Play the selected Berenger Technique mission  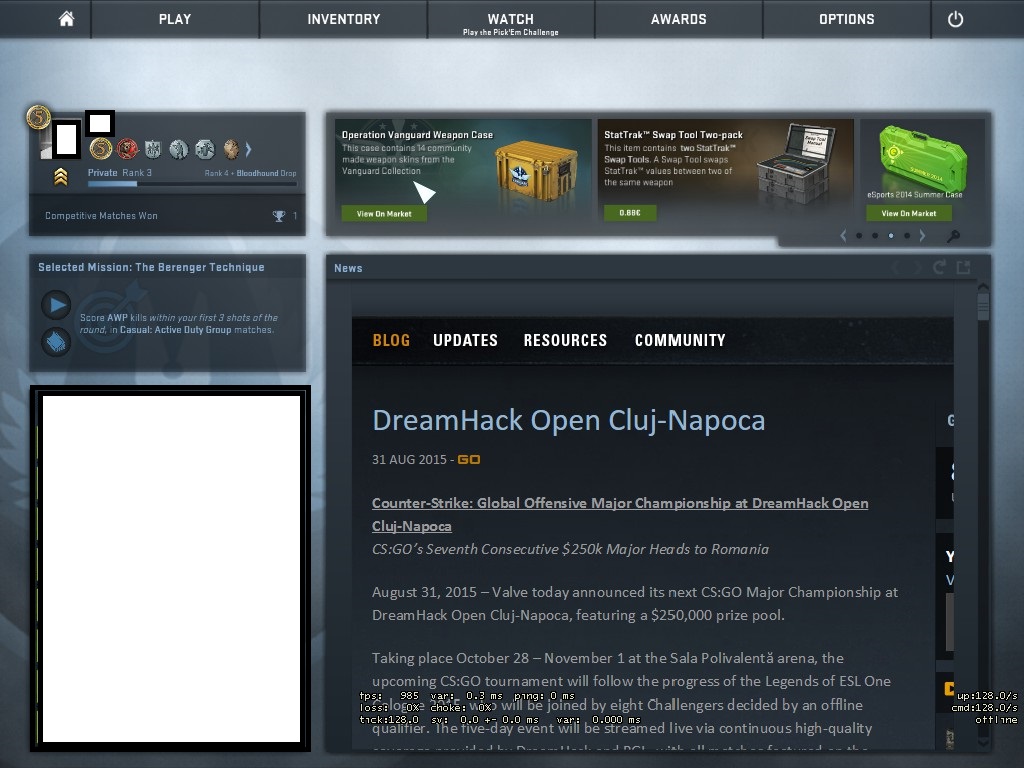(57, 305)
